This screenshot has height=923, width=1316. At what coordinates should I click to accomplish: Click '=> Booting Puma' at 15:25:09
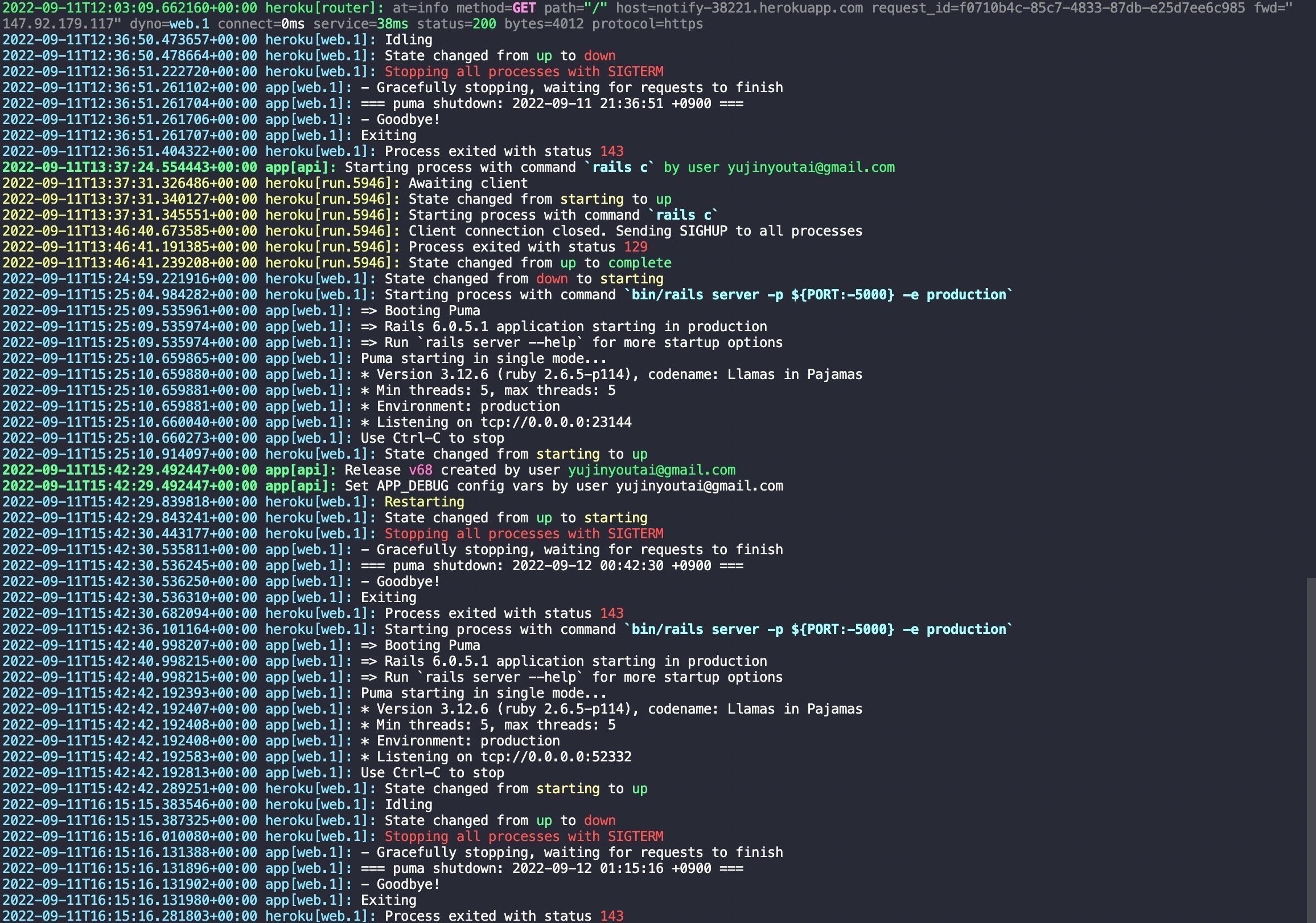241,311
